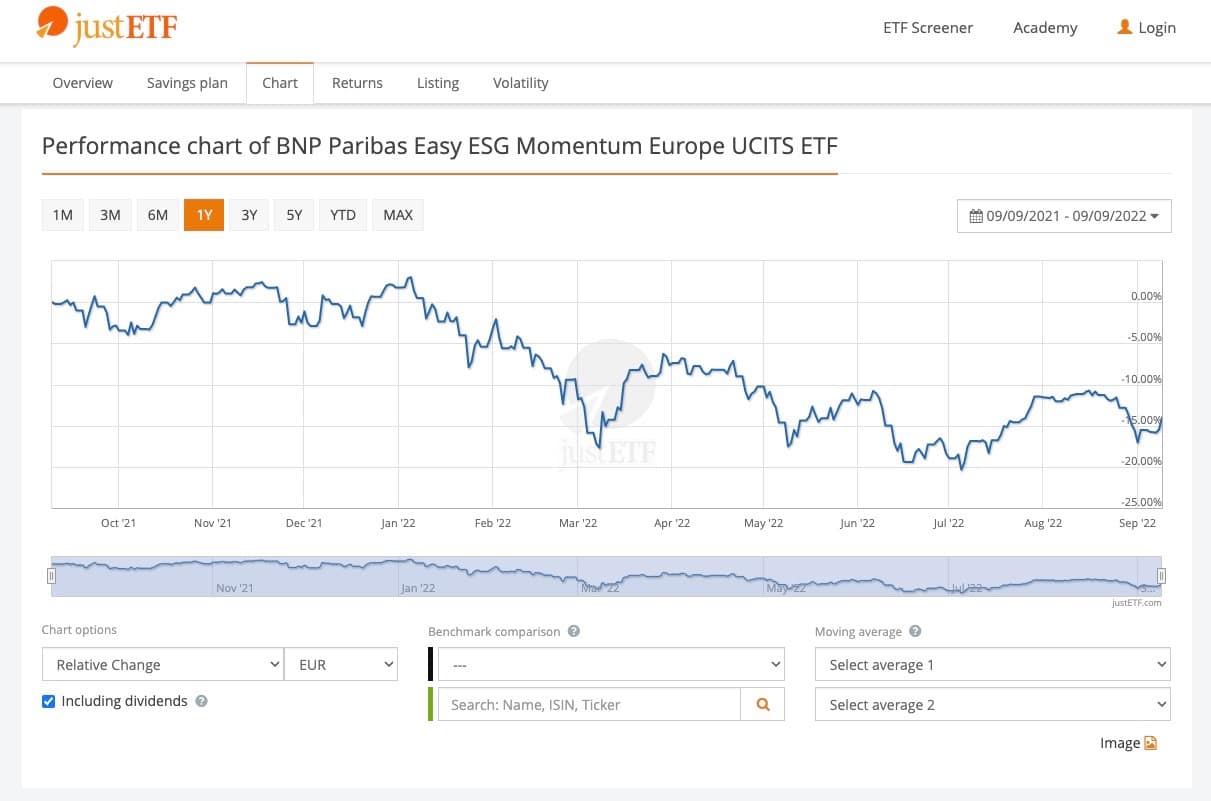Screen dimensions: 1211x801
Task: Open help icon for Including dividends
Action: pos(201,701)
